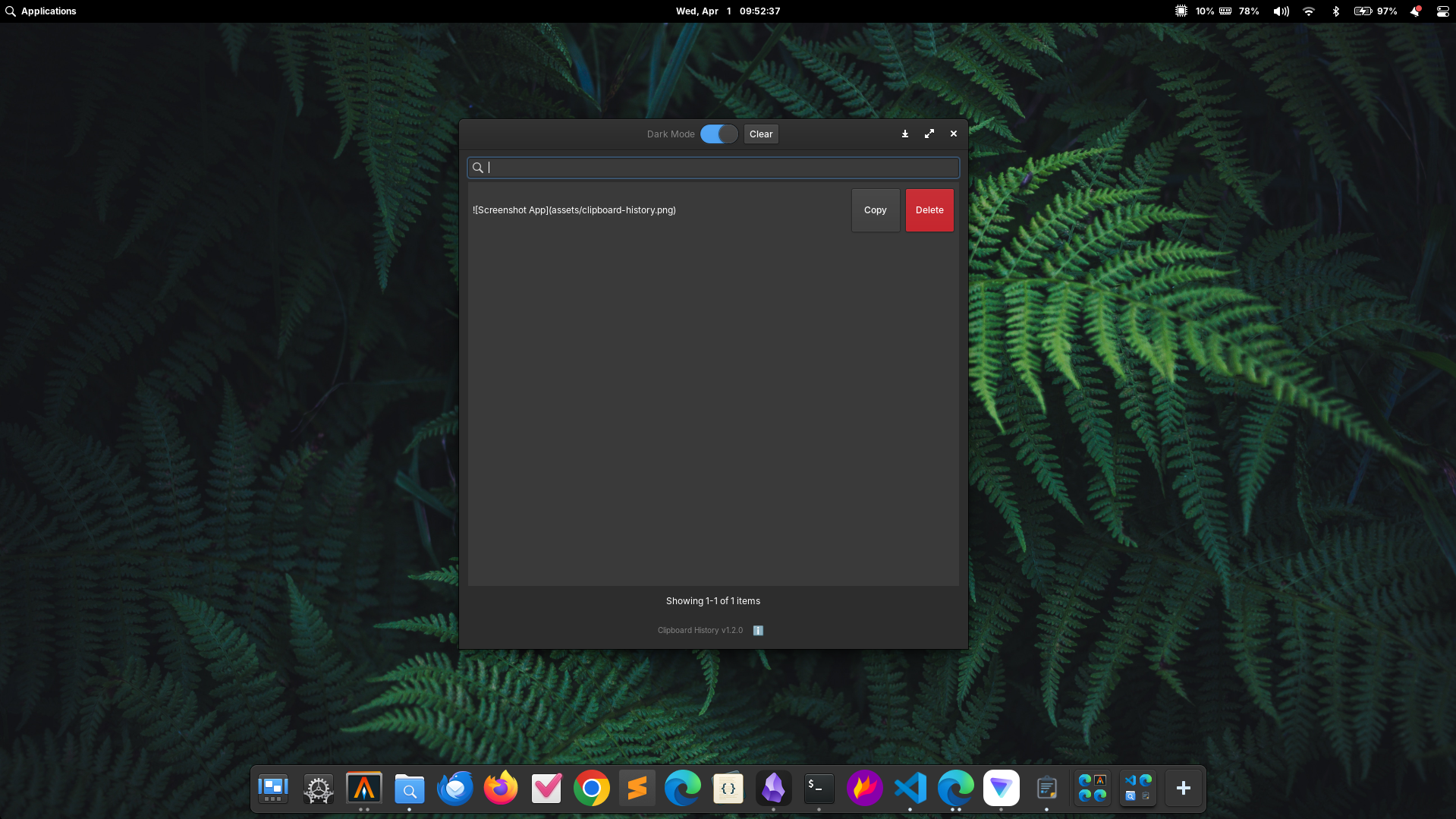The width and height of the screenshot is (1456, 819).
Task: Clear all clipboard history entries
Action: coord(761,134)
